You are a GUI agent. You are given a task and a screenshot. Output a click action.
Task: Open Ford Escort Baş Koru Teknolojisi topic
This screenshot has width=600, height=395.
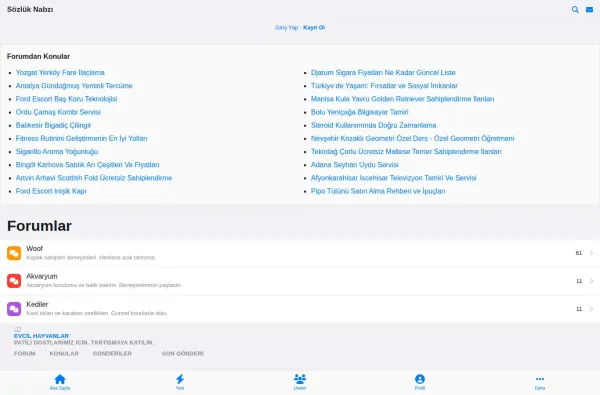66,99
